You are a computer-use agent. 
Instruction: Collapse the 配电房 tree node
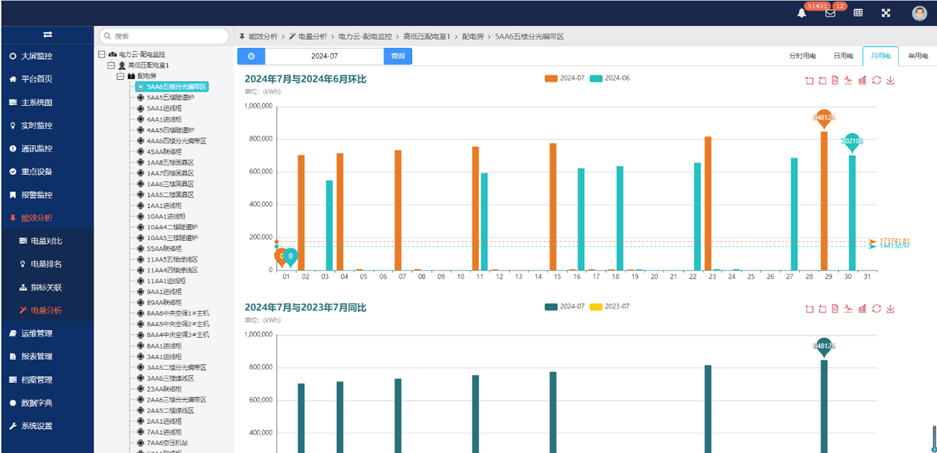120,76
